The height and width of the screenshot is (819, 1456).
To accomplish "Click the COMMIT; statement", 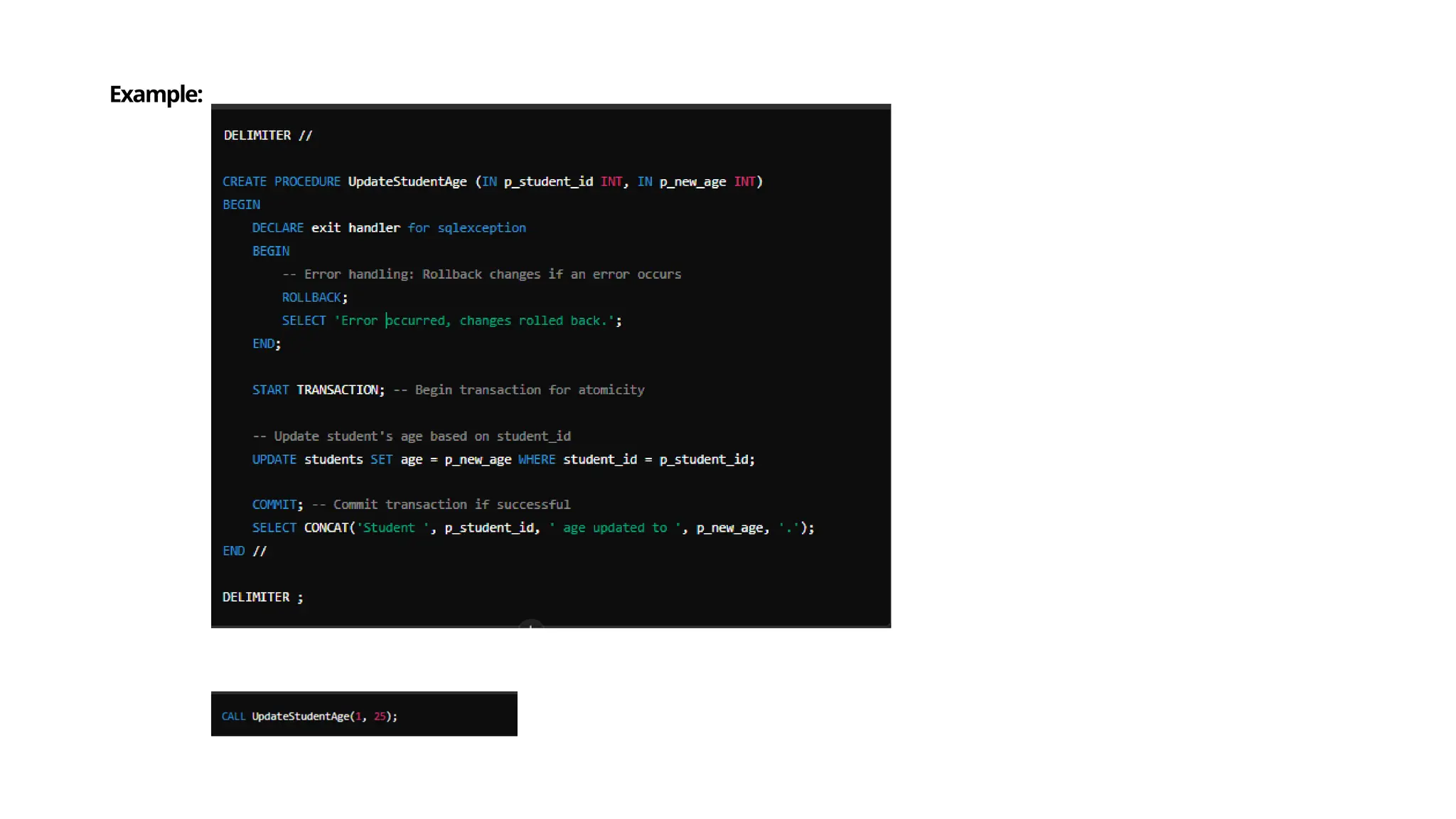I will (x=277, y=504).
